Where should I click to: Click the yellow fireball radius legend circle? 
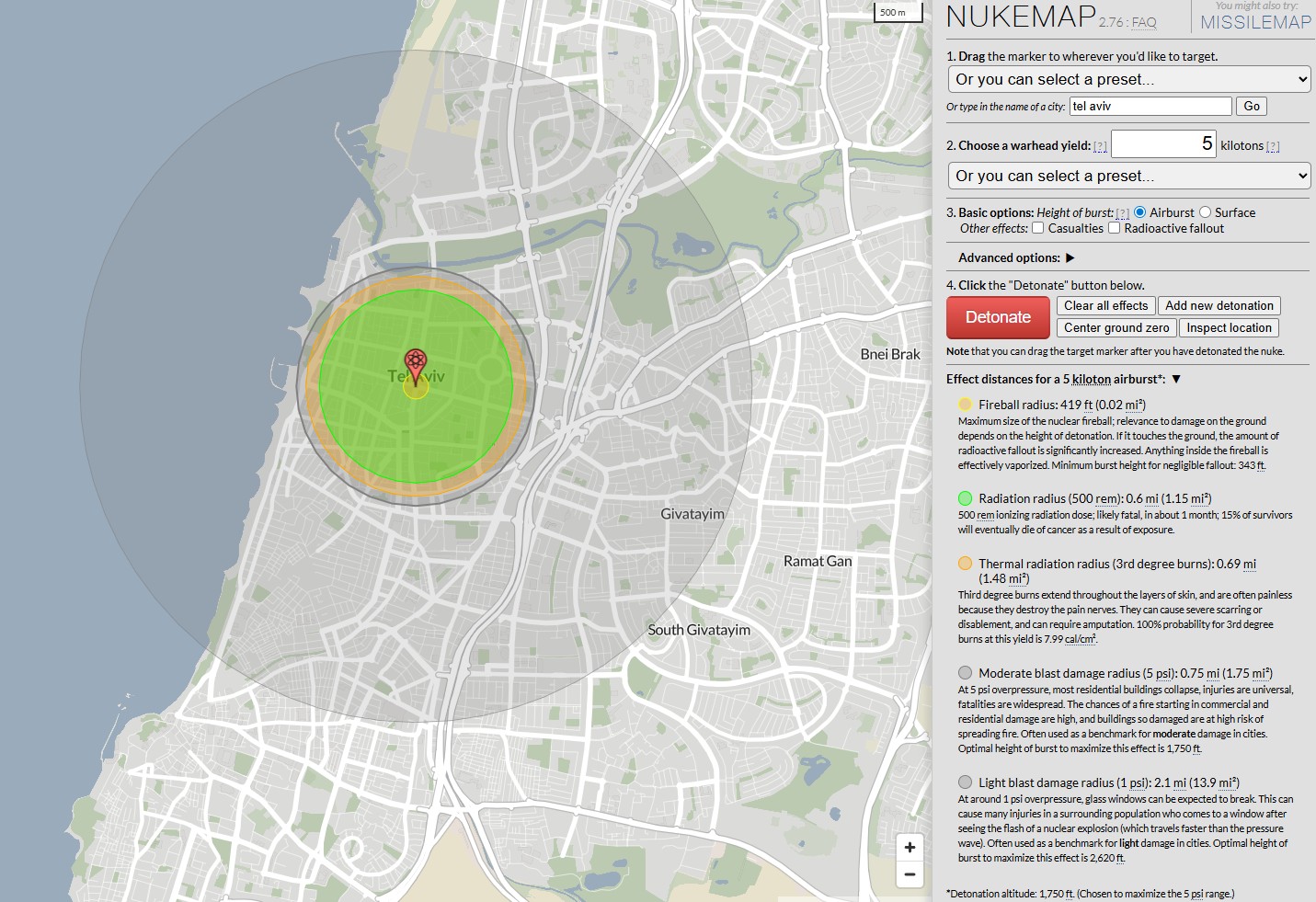pyautogui.click(x=965, y=405)
